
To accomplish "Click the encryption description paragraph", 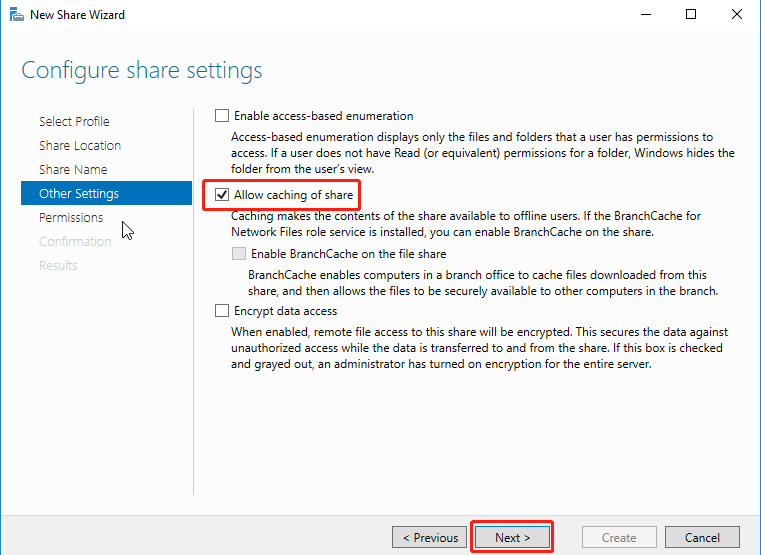I will point(480,348).
